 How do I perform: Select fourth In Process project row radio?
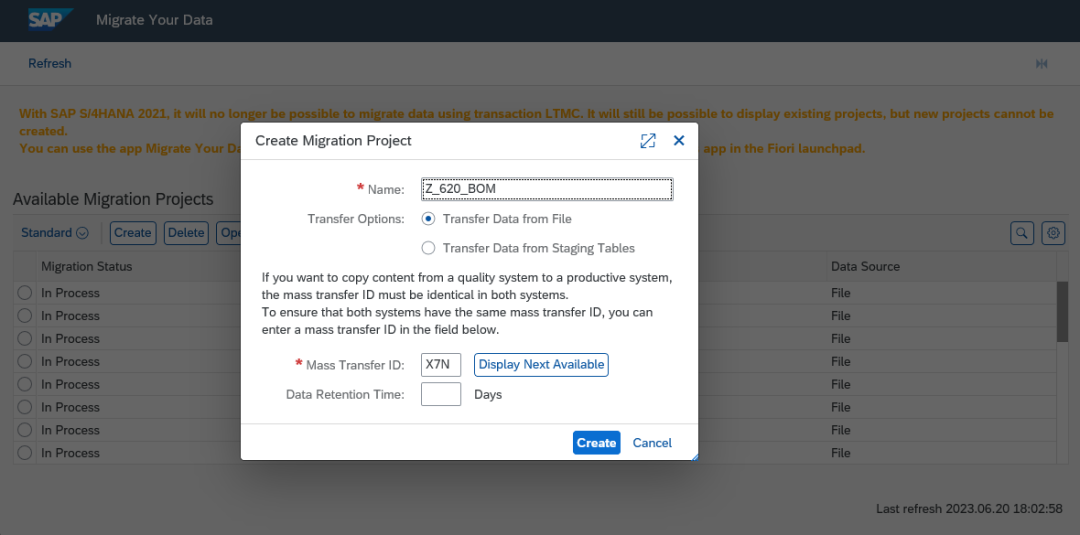click(25, 361)
